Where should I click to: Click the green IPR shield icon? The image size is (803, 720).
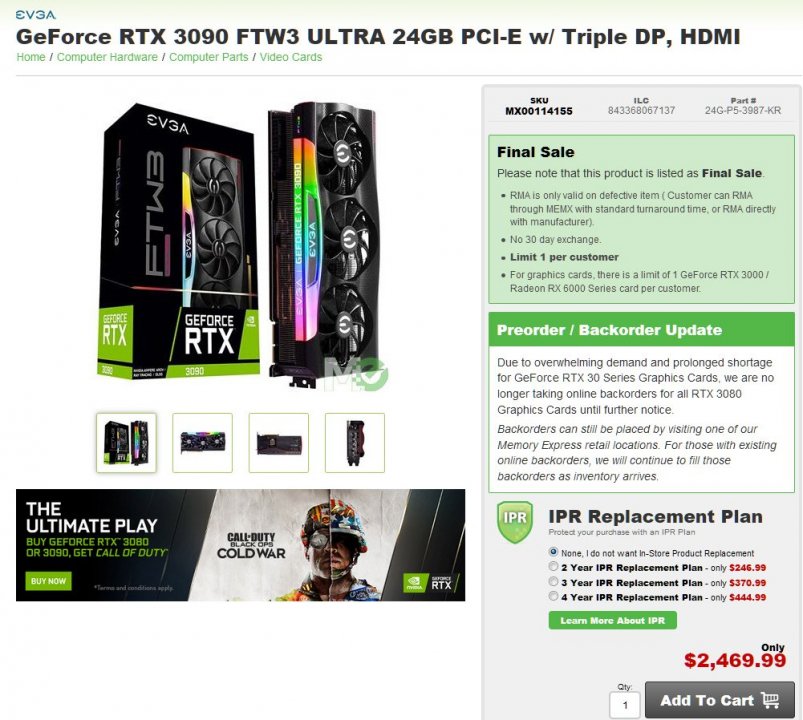515,521
